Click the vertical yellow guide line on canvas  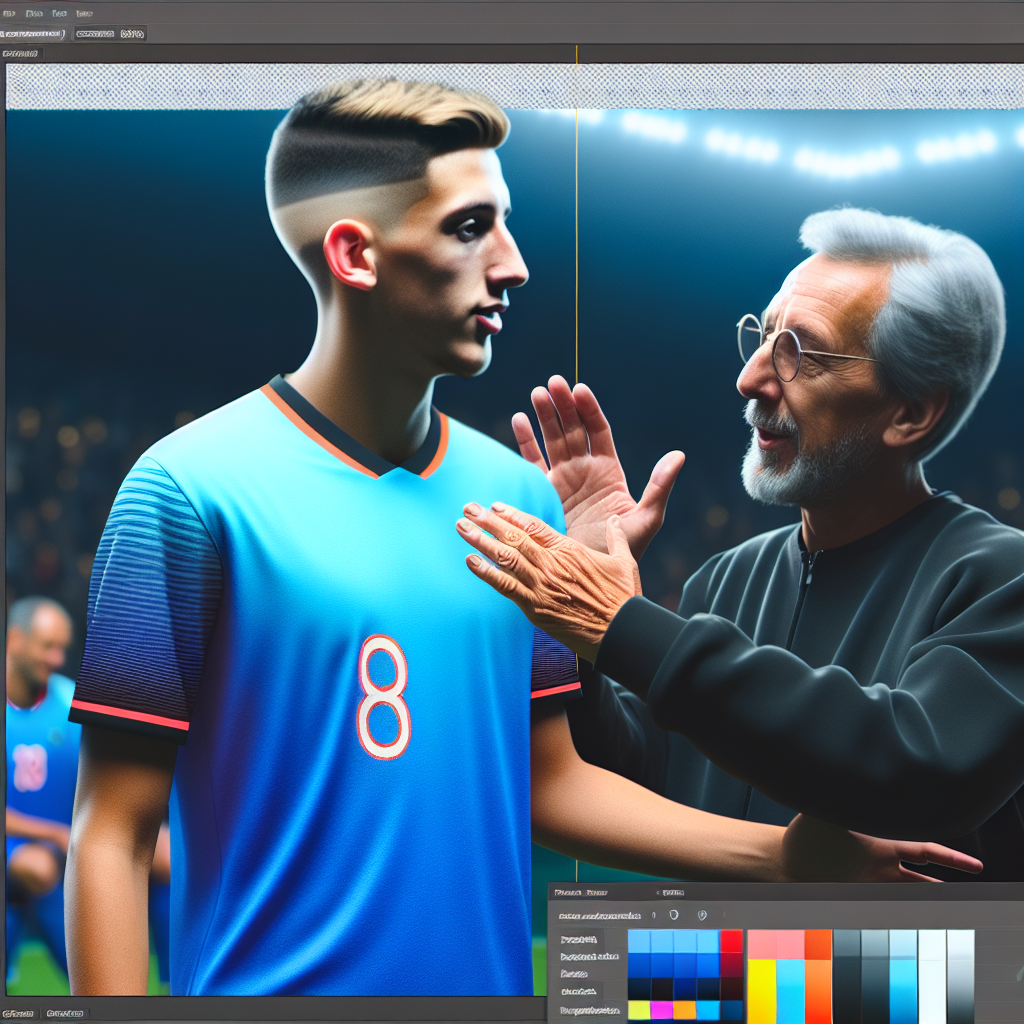click(576, 300)
